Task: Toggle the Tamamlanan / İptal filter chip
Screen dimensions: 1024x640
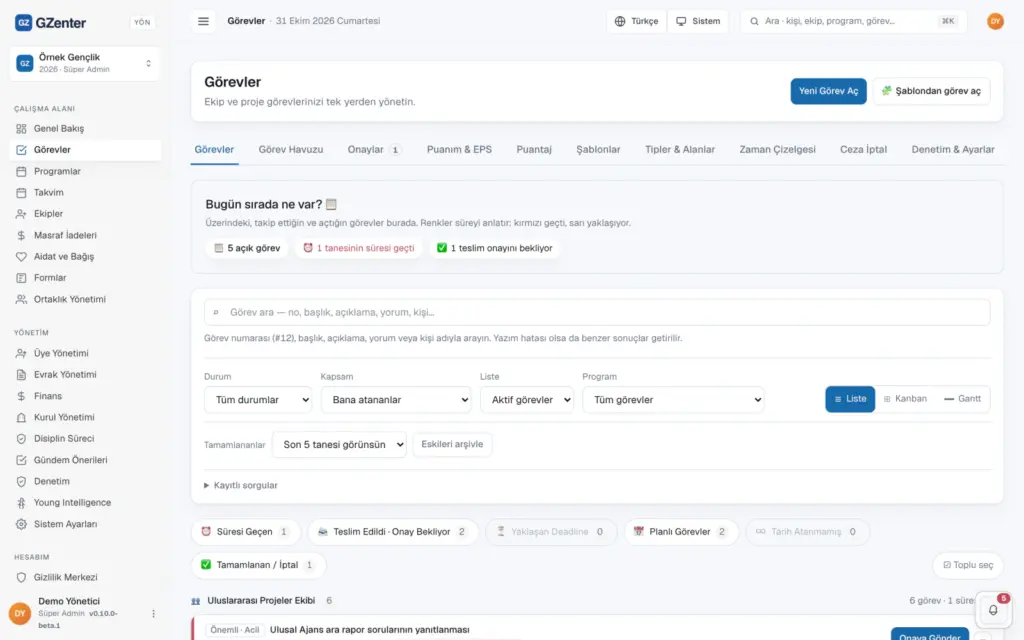Action: pos(258,565)
